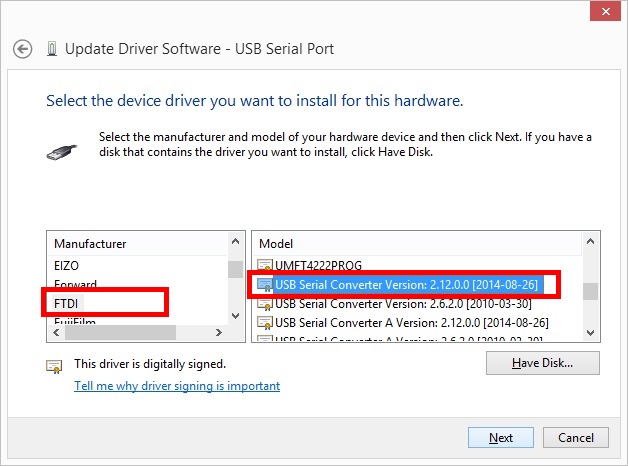
Task: Cancel the driver update
Action: [x=576, y=438]
